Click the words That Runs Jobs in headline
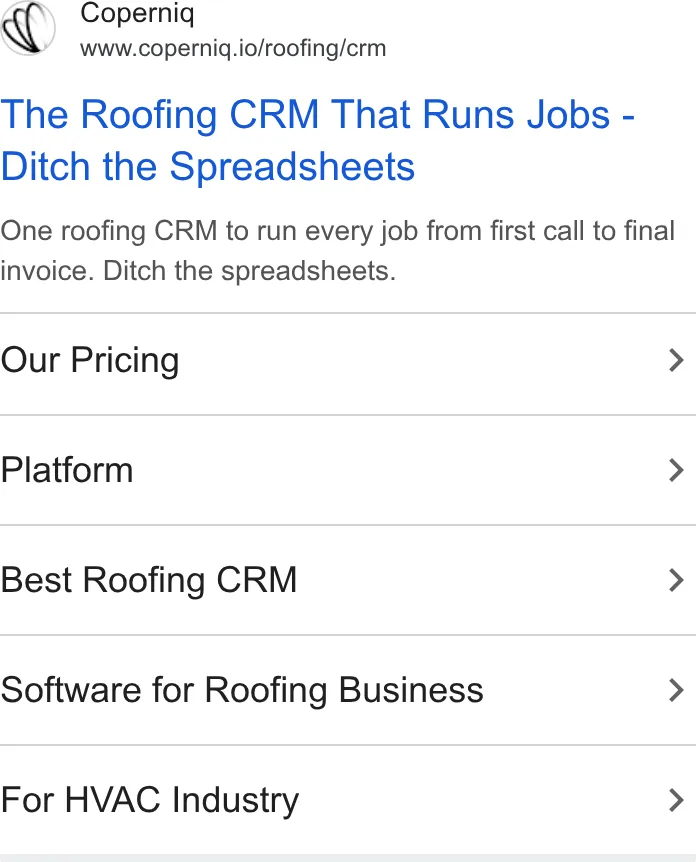 point(471,115)
